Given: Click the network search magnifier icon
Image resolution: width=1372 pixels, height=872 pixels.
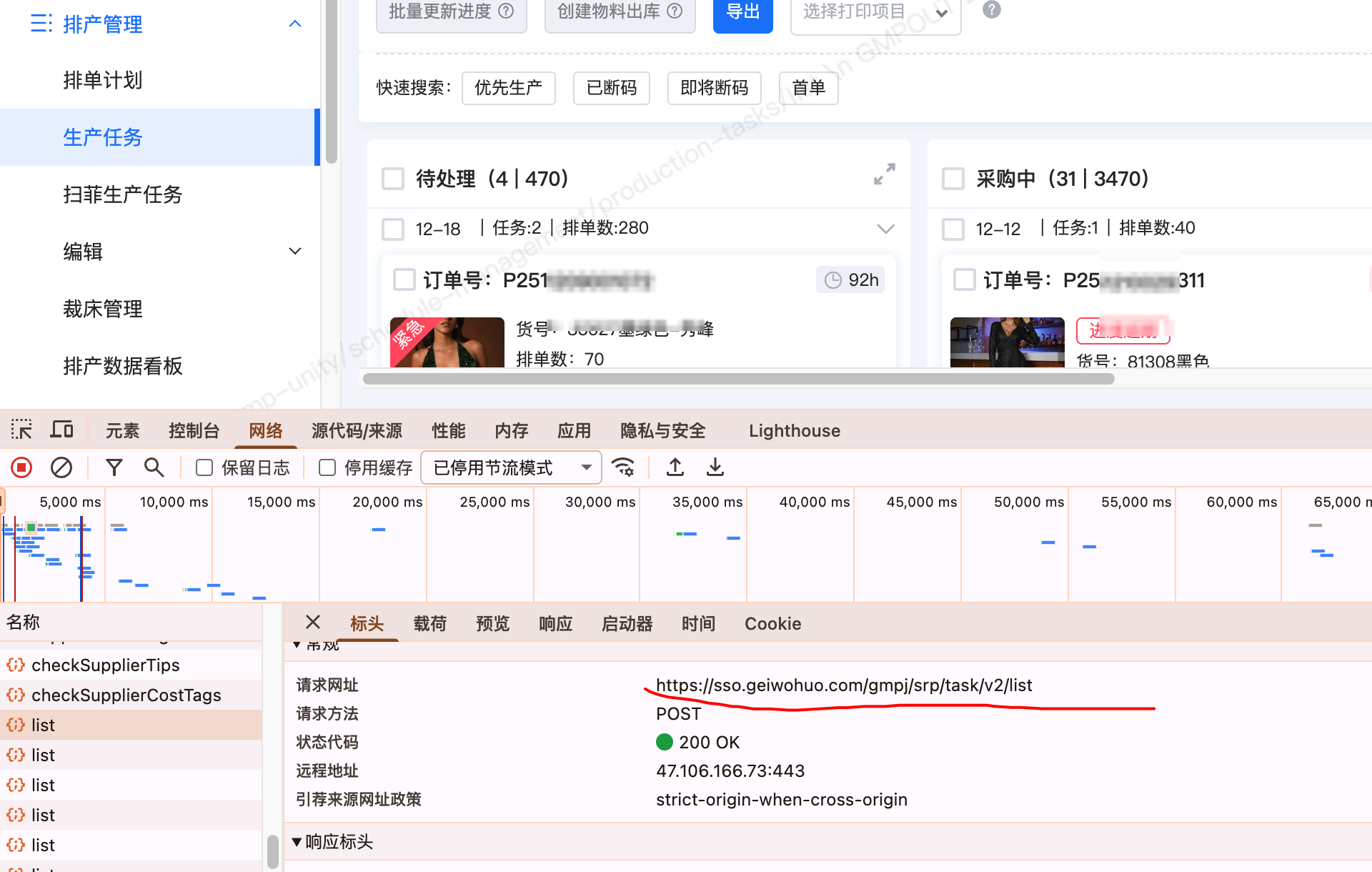Looking at the screenshot, I should coord(154,468).
